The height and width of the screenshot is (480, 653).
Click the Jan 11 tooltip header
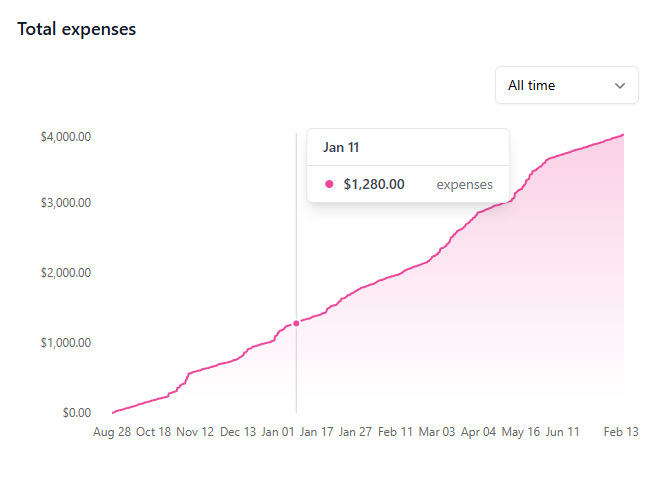tap(341, 147)
